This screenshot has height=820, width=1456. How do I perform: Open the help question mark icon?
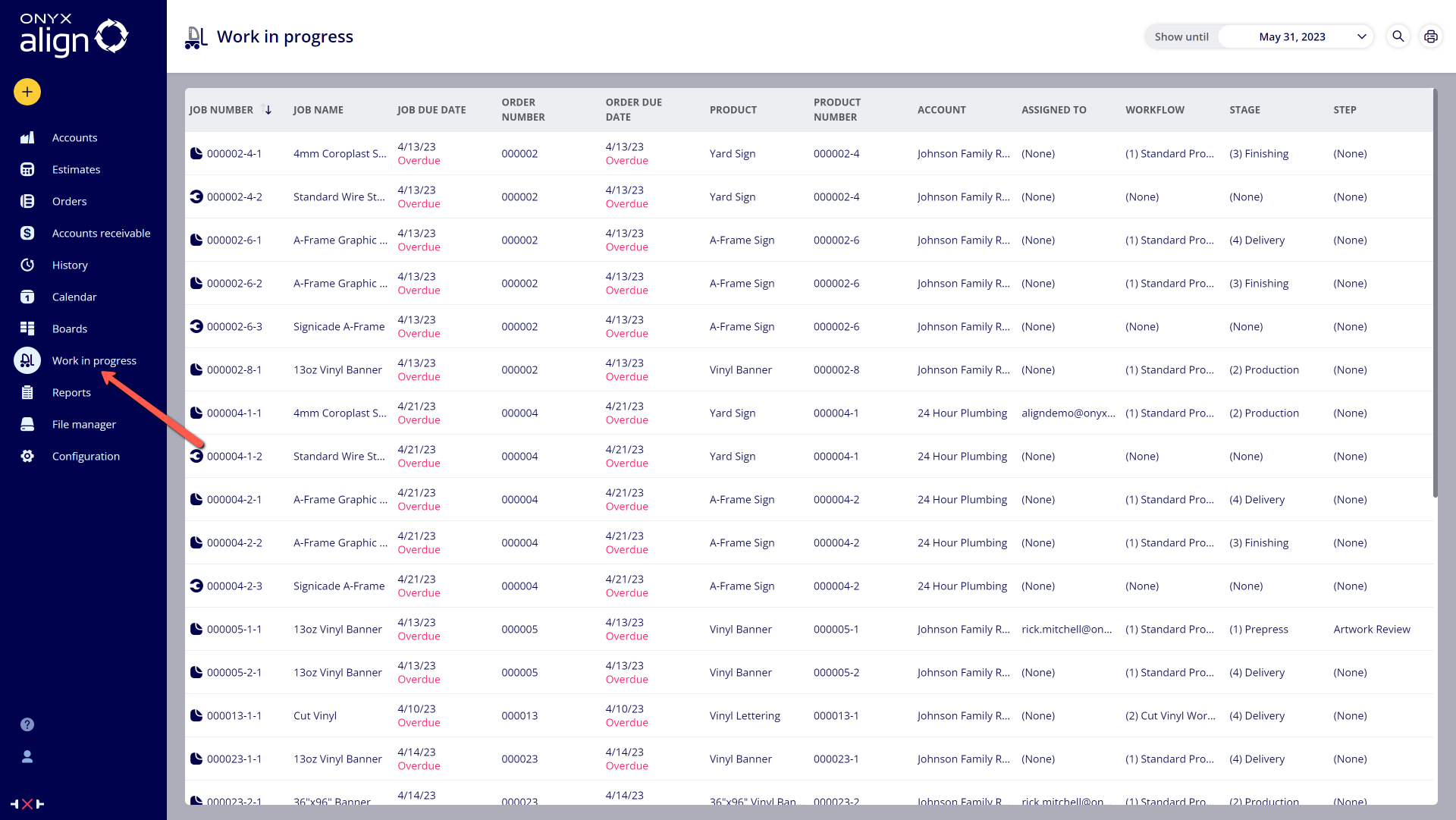(x=27, y=724)
